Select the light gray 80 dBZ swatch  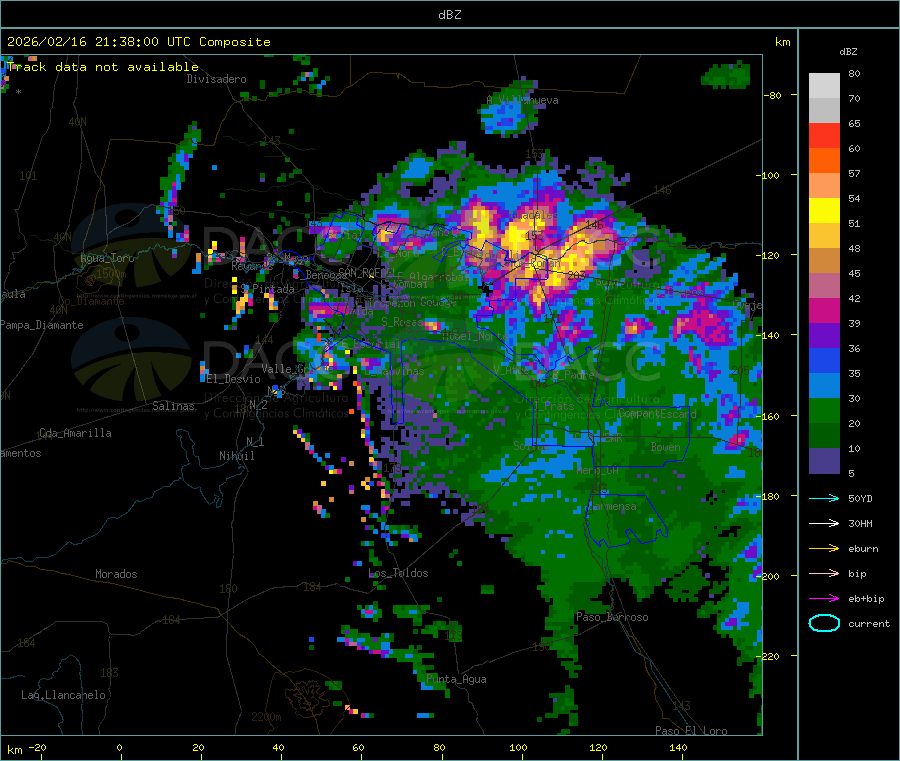824,86
